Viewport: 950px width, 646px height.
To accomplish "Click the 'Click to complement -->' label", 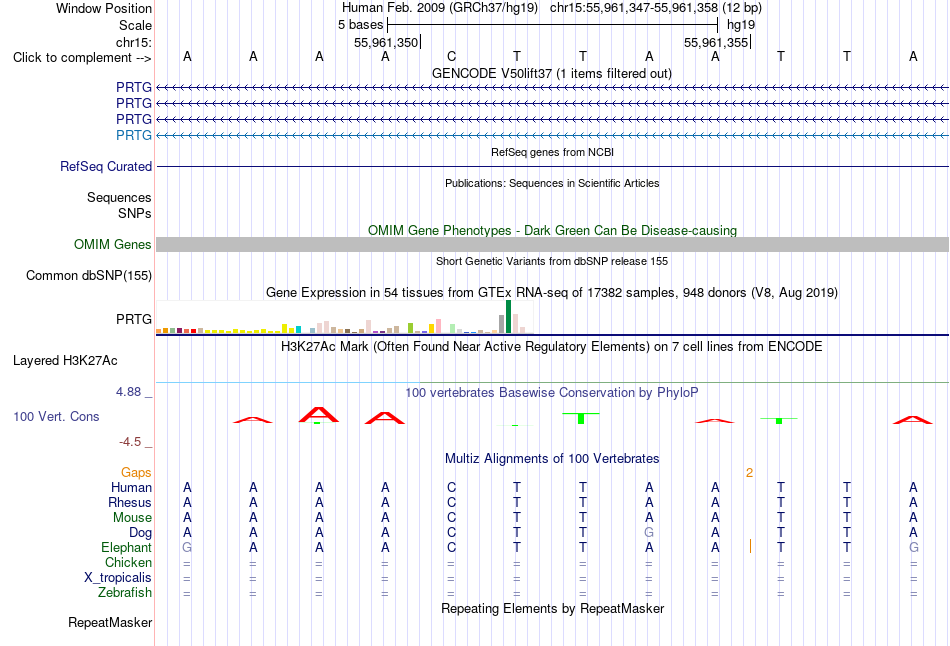I will tap(82, 58).
